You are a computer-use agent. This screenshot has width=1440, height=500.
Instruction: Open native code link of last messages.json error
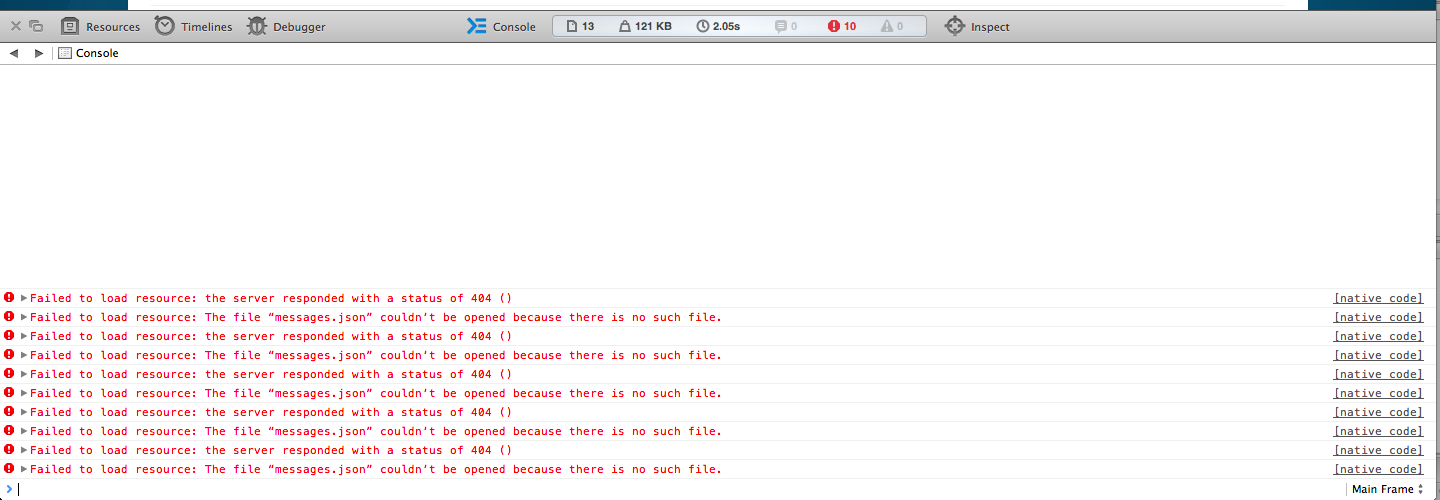pos(1378,469)
